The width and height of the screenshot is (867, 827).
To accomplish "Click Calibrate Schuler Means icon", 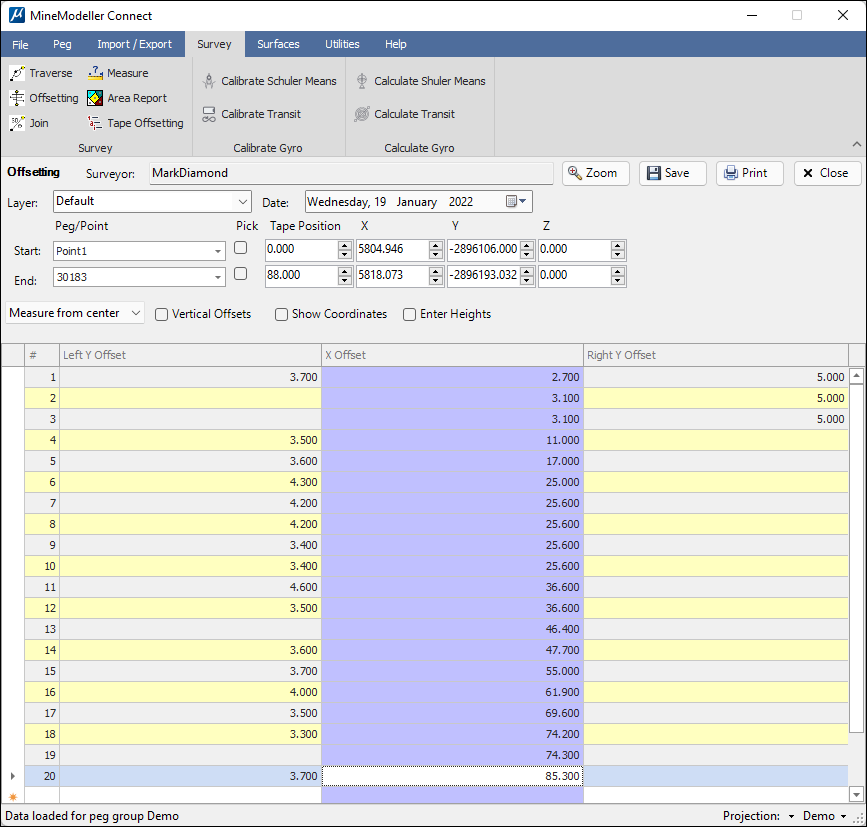I will 209,81.
